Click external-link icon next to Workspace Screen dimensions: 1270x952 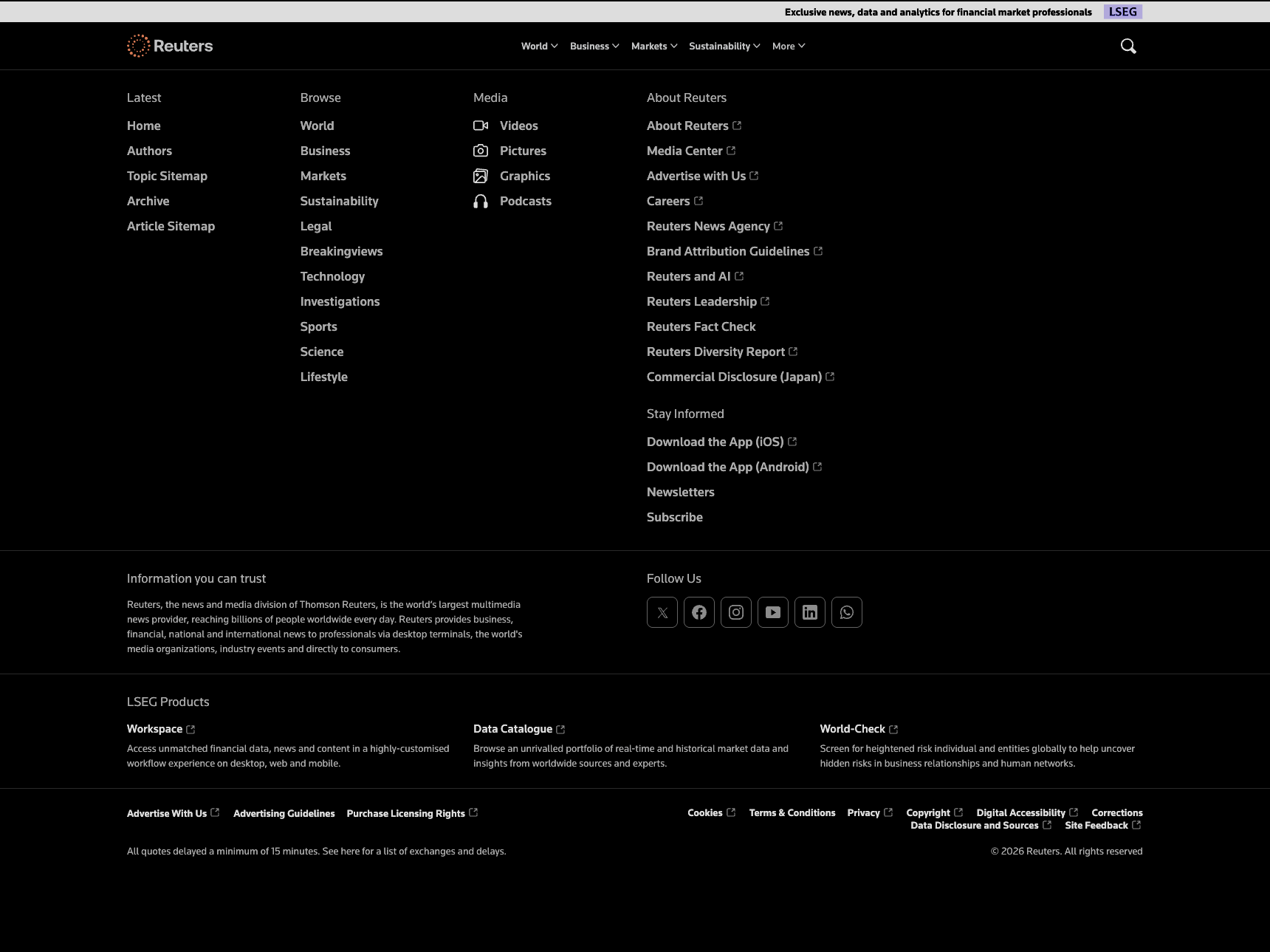click(x=190, y=730)
